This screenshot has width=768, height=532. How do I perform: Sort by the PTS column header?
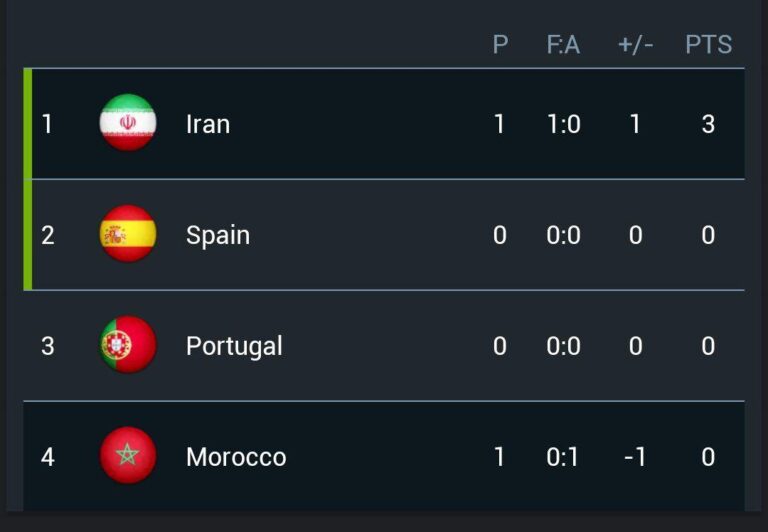click(x=708, y=44)
